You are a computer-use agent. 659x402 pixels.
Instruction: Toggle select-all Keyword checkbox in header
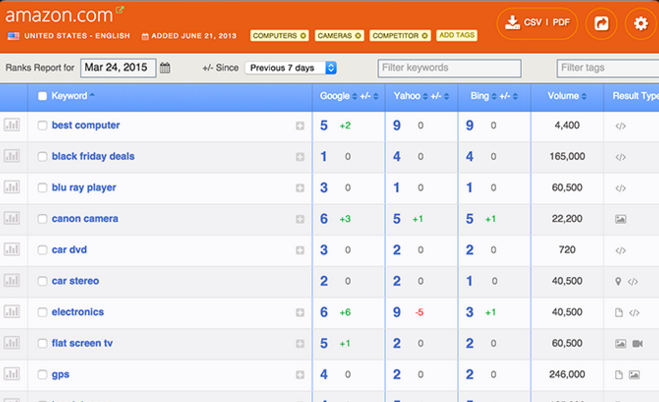click(x=42, y=96)
